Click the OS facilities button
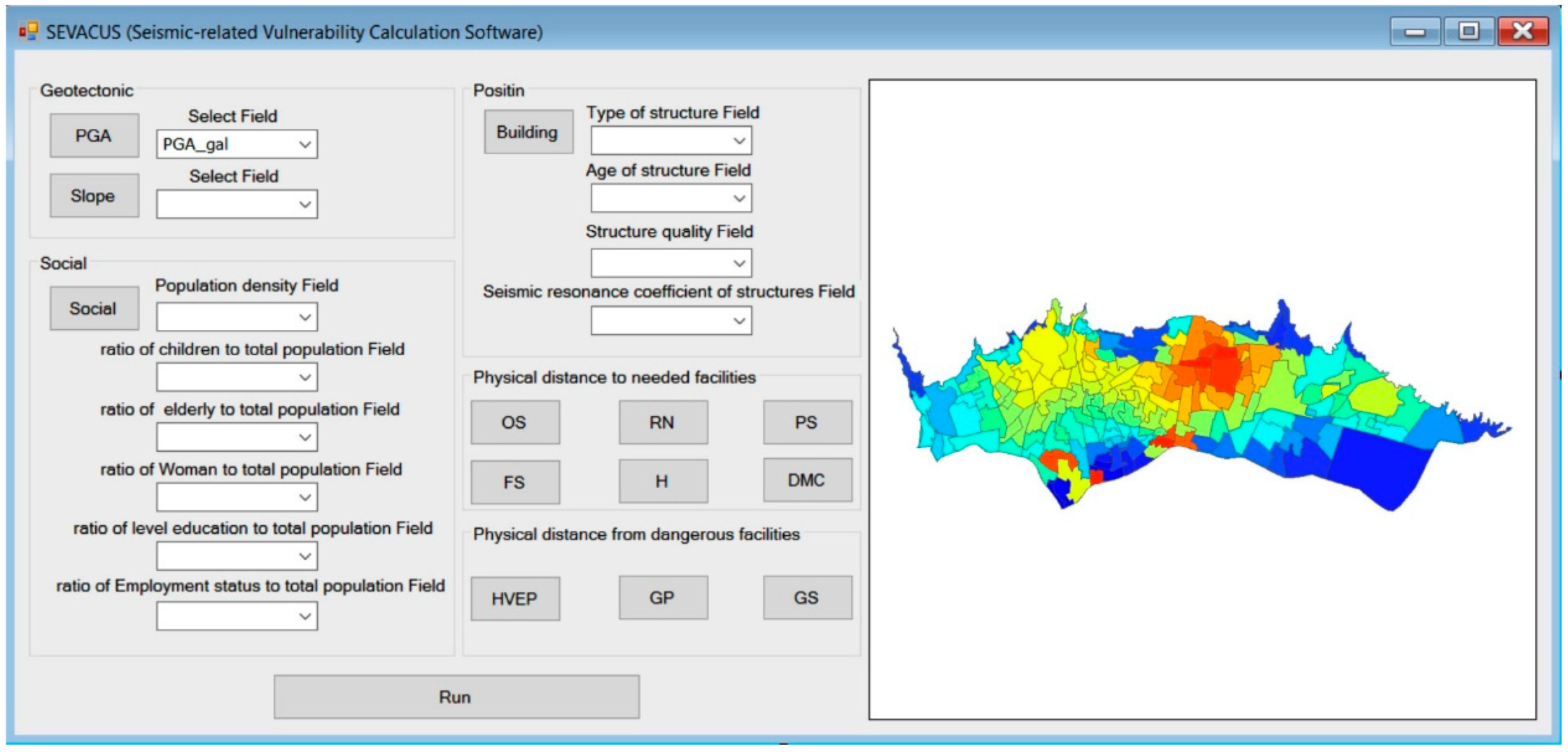The image size is (1568, 752). [514, 422]
